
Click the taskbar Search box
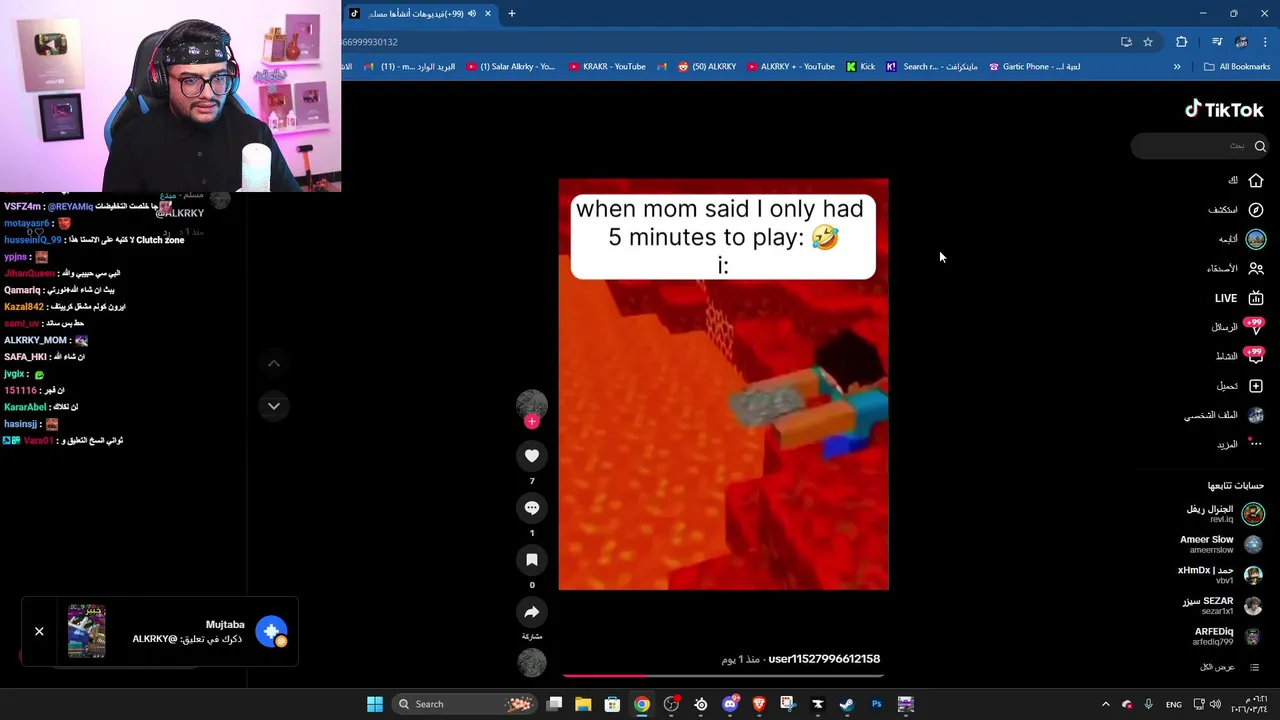465,704
